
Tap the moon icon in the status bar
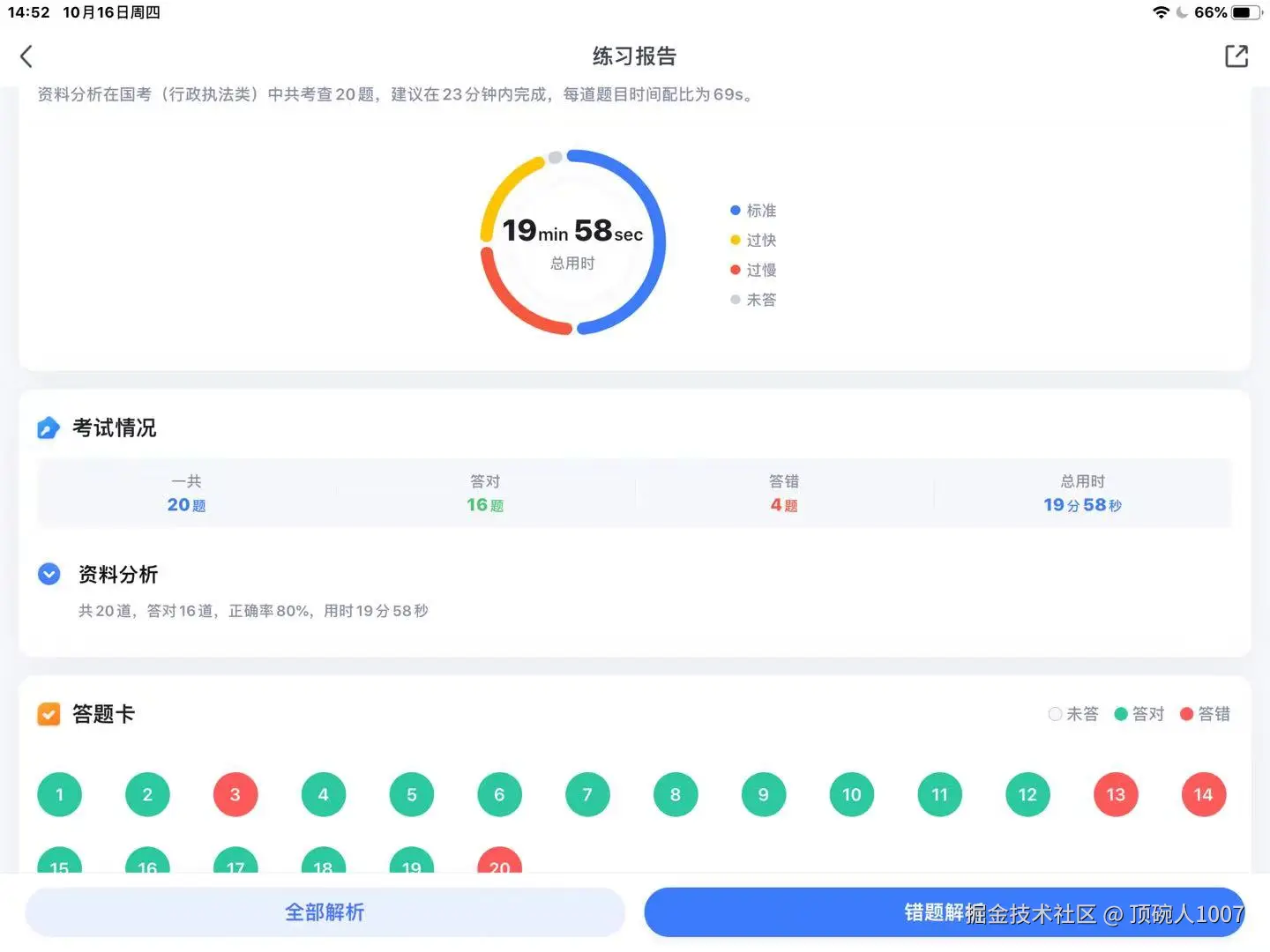pyautogui.click(x=1182, y=12)
